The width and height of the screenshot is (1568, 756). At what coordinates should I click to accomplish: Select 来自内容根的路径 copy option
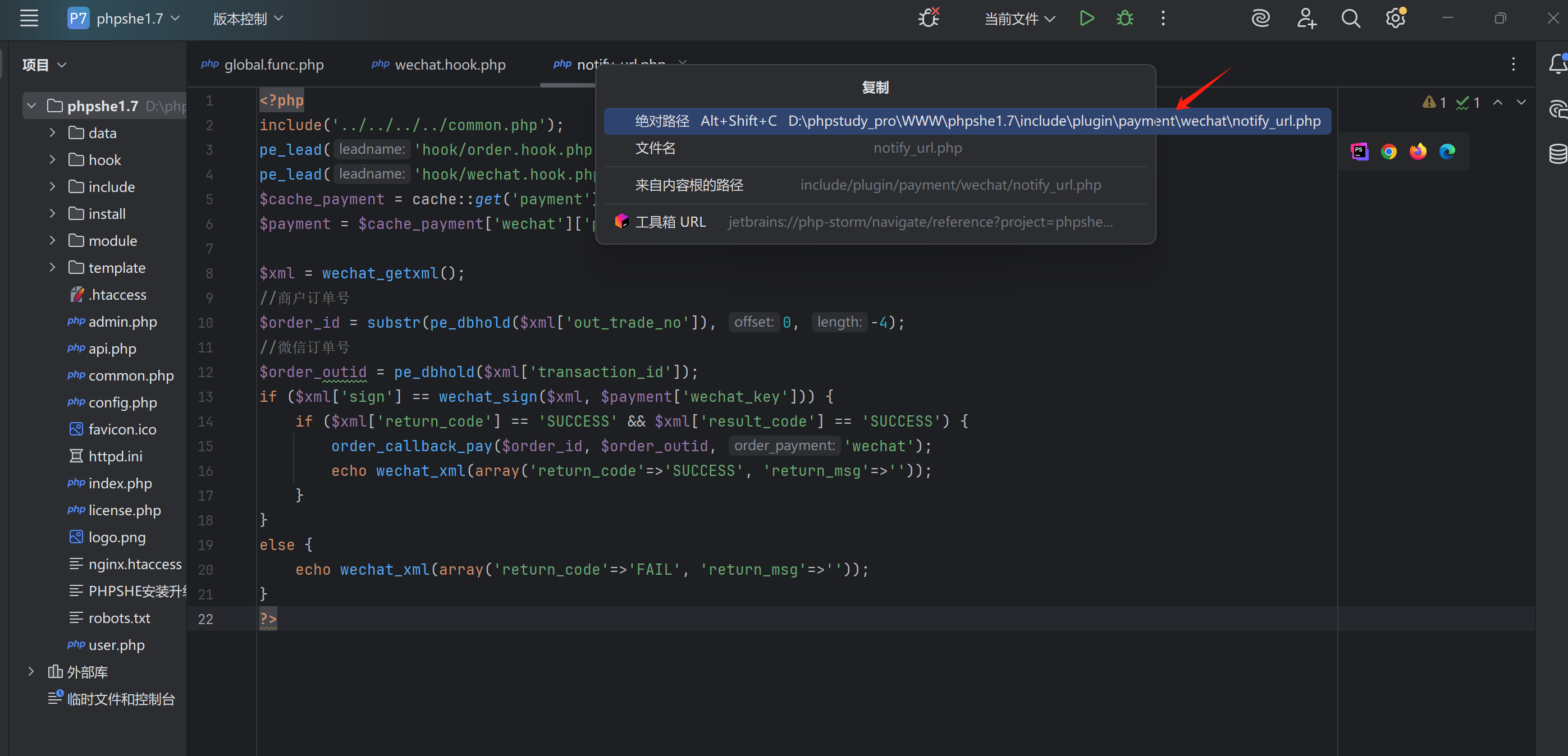(x=689, y=185)
